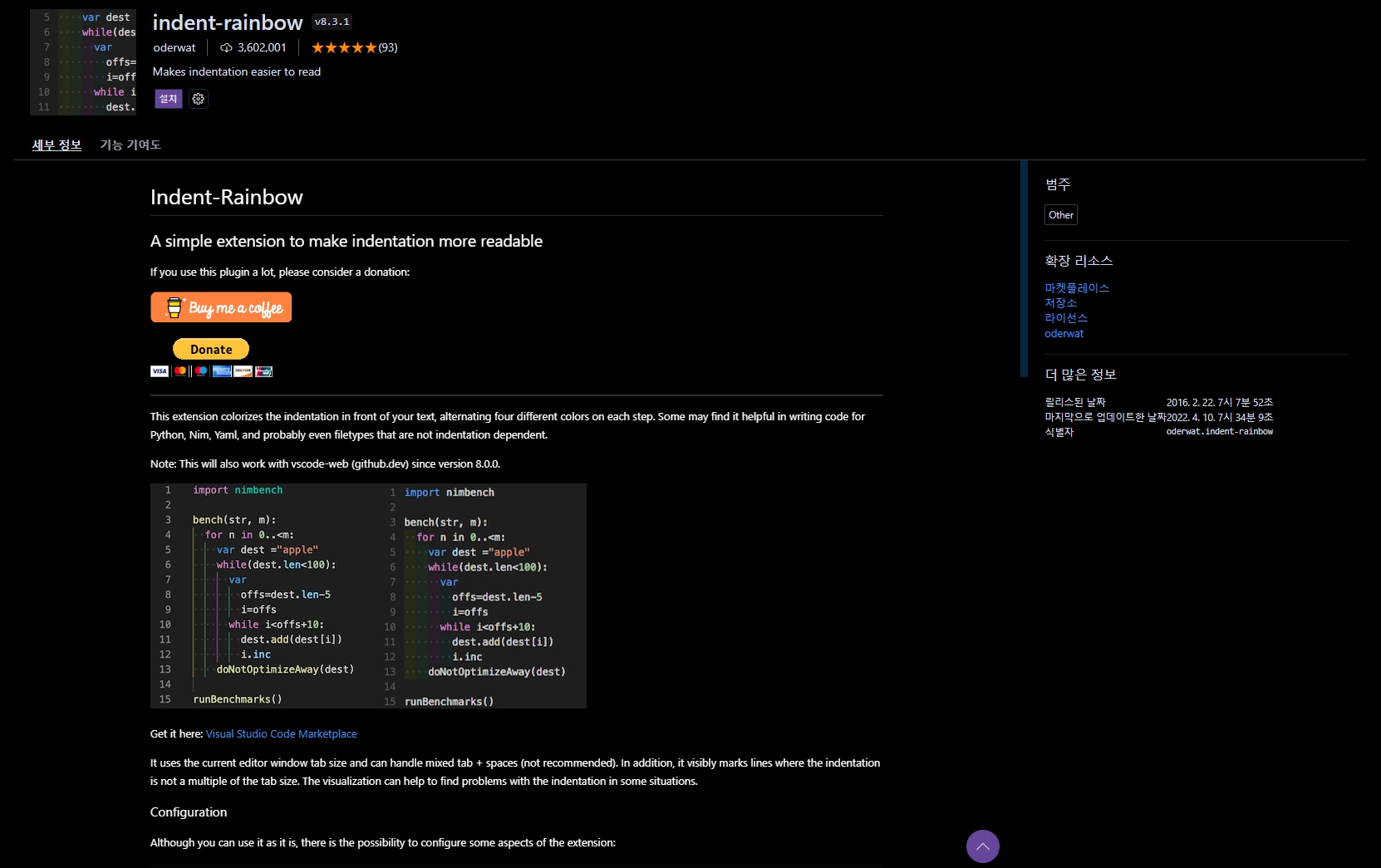Click the Install (설치) button
The image size is (1381, 868).
(168, 99)
